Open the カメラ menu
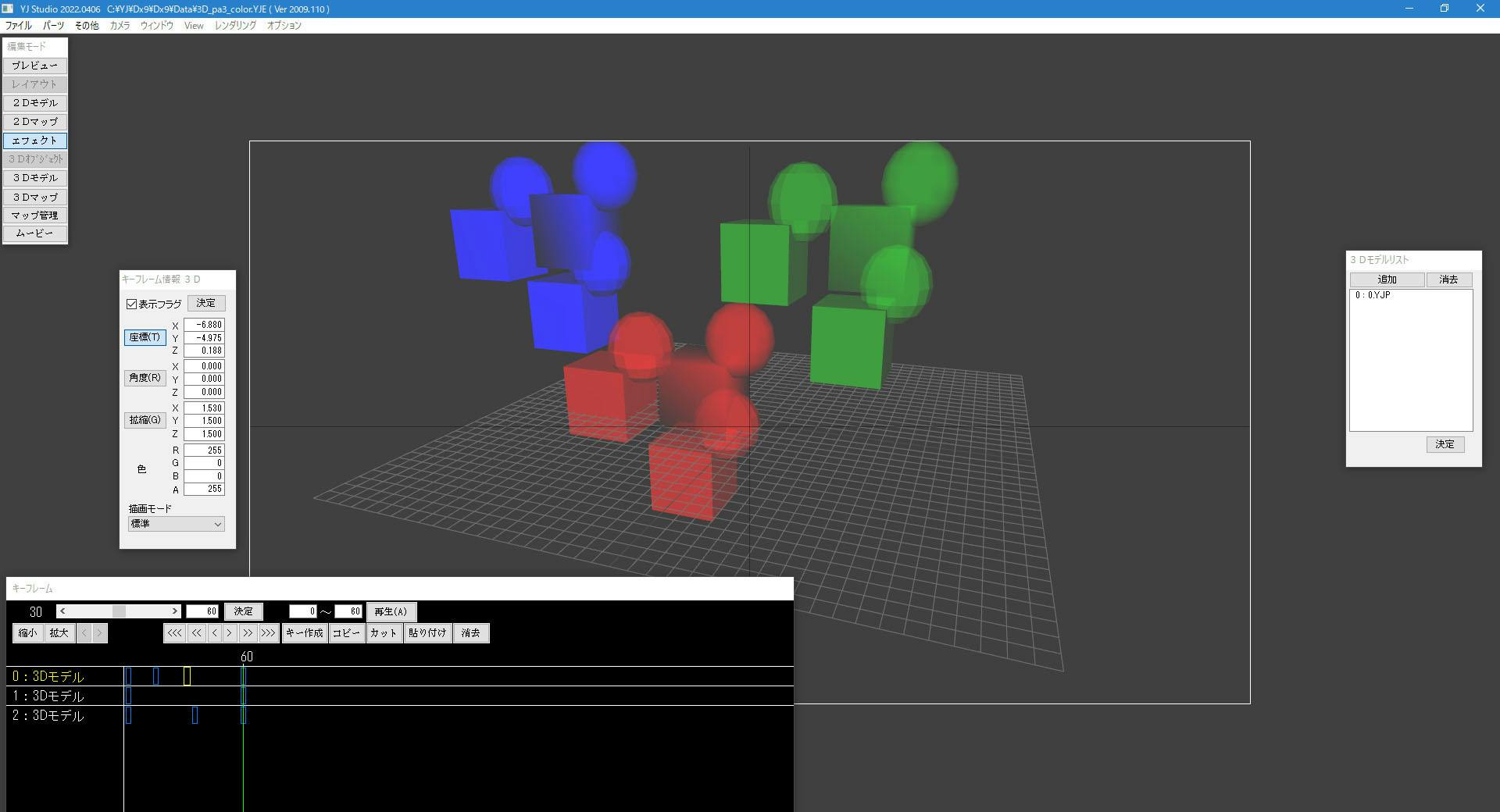The height and width of the screenshot is (812, 1500). [120, 26]
